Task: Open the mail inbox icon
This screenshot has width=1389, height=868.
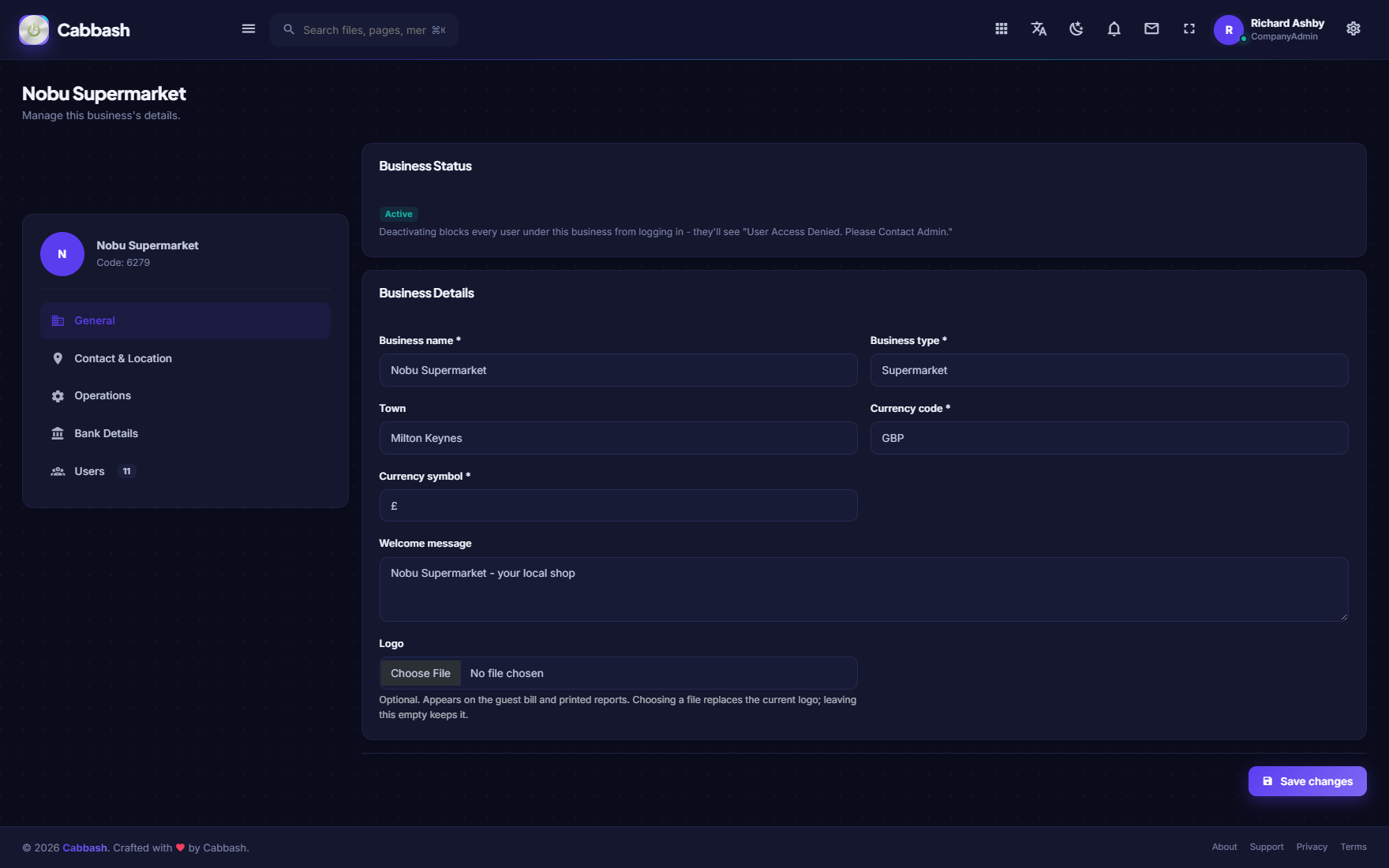Action: tap(1151, 29)
